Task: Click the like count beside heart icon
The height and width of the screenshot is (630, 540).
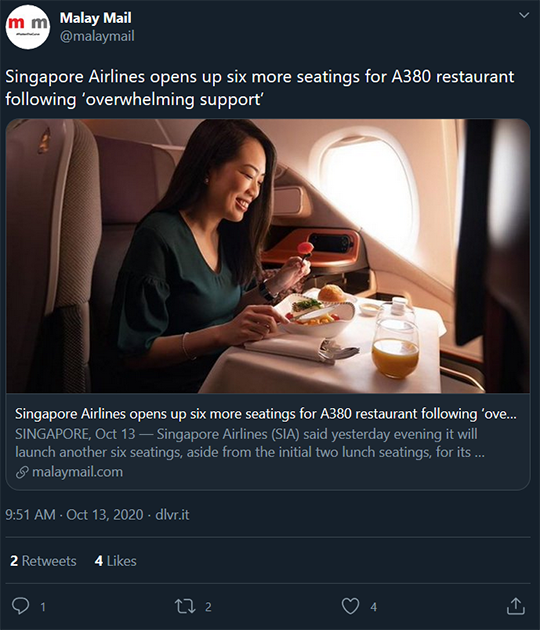Action: pos(374,607)
